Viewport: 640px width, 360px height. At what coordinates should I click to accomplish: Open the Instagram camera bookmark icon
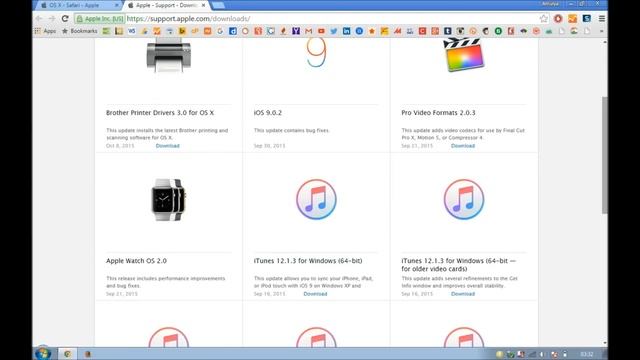(460, 31)
